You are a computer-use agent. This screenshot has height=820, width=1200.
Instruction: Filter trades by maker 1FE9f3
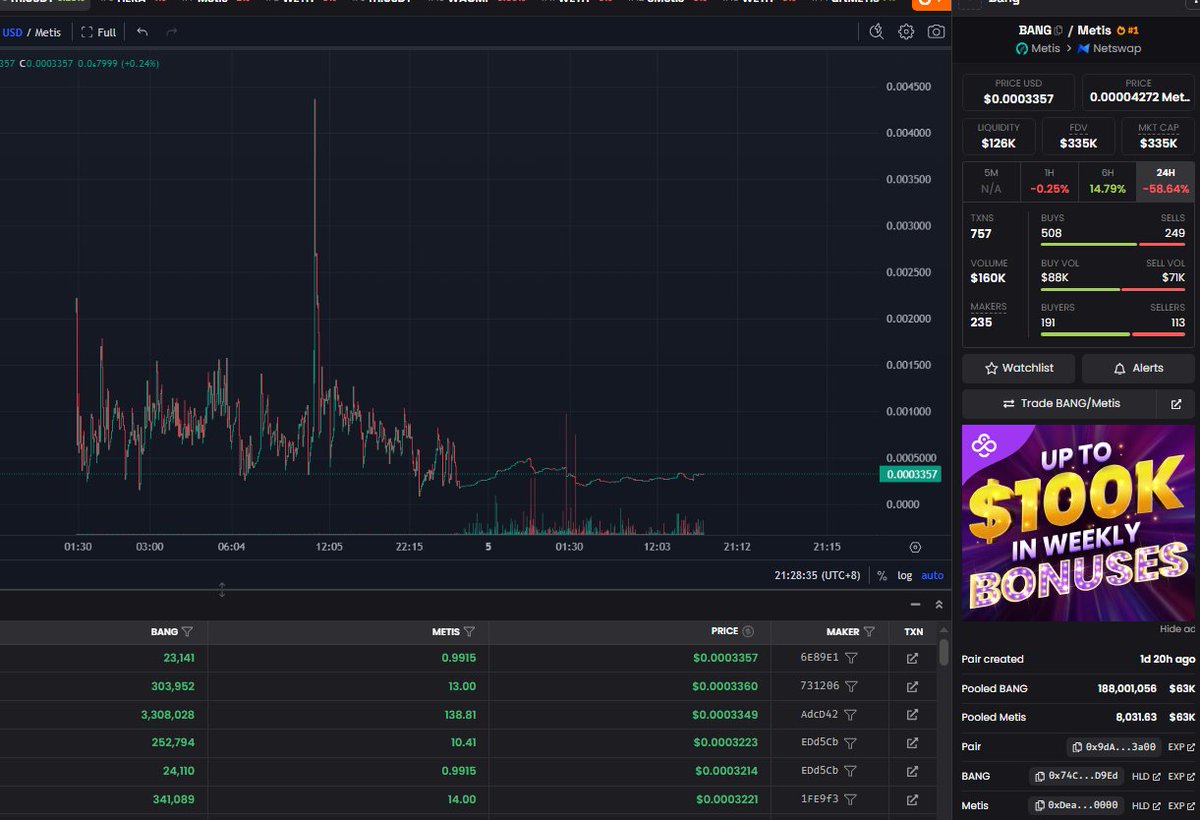pos(851,800)
